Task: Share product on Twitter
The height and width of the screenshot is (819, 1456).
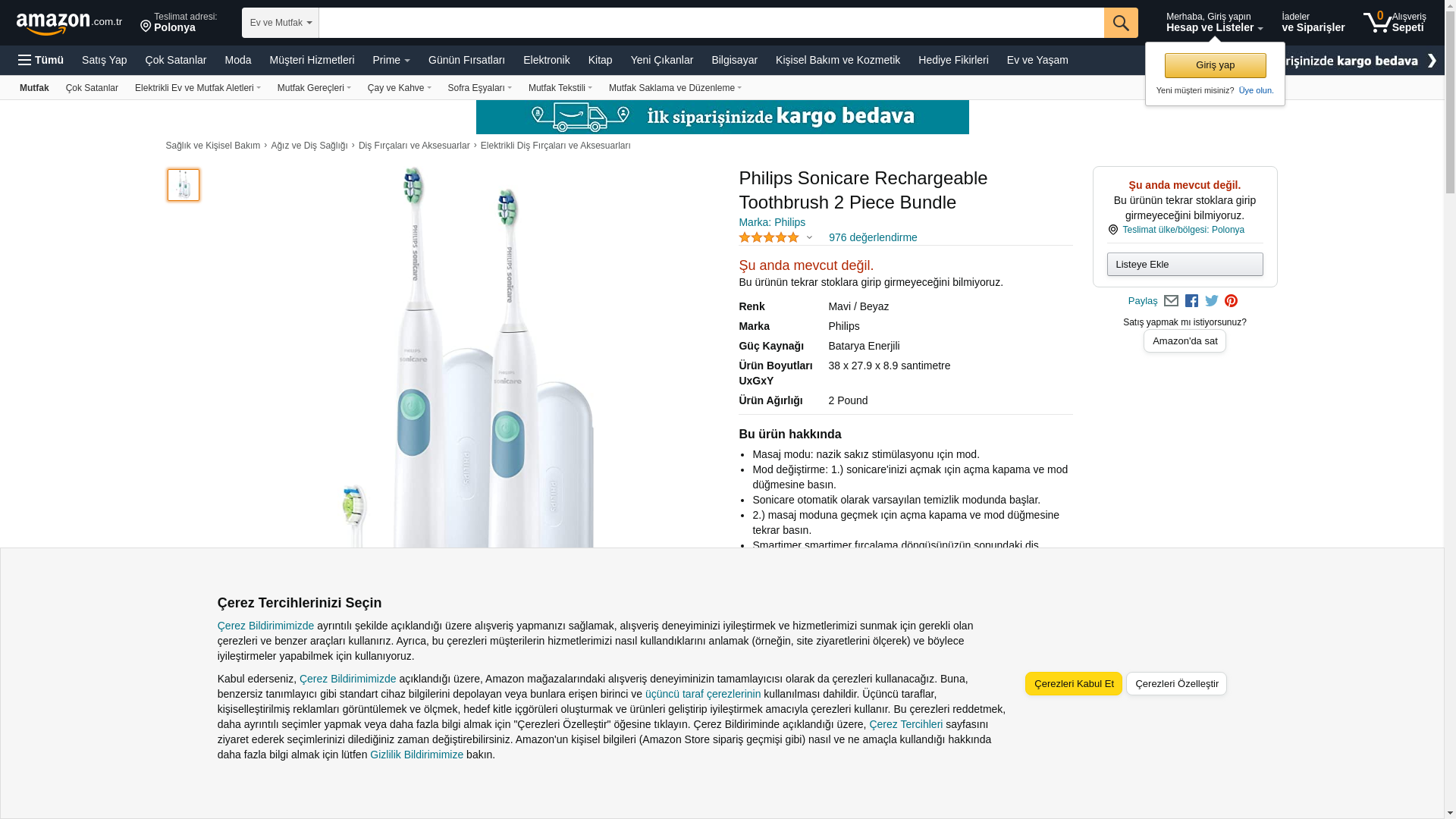Action: click(x=1212, y=301)
